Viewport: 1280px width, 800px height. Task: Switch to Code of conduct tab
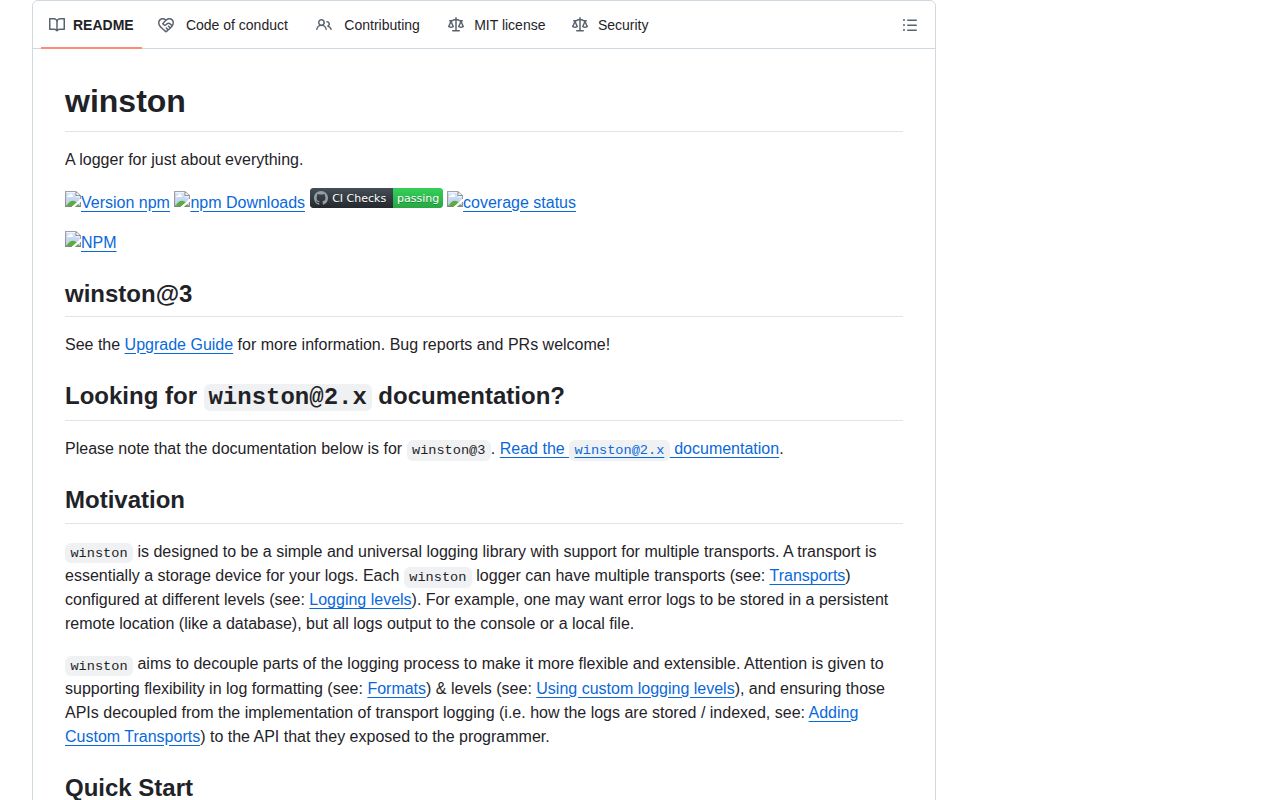point(223,25)
